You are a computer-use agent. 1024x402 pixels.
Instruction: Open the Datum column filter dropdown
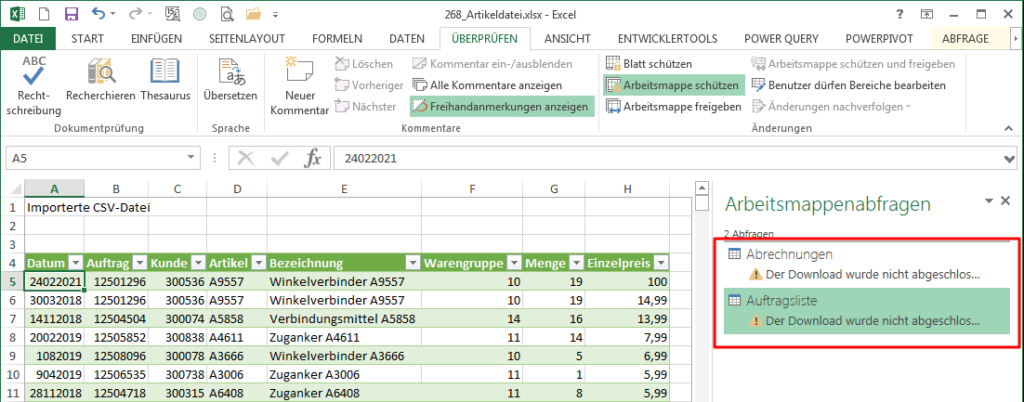(x=75, y=263)
